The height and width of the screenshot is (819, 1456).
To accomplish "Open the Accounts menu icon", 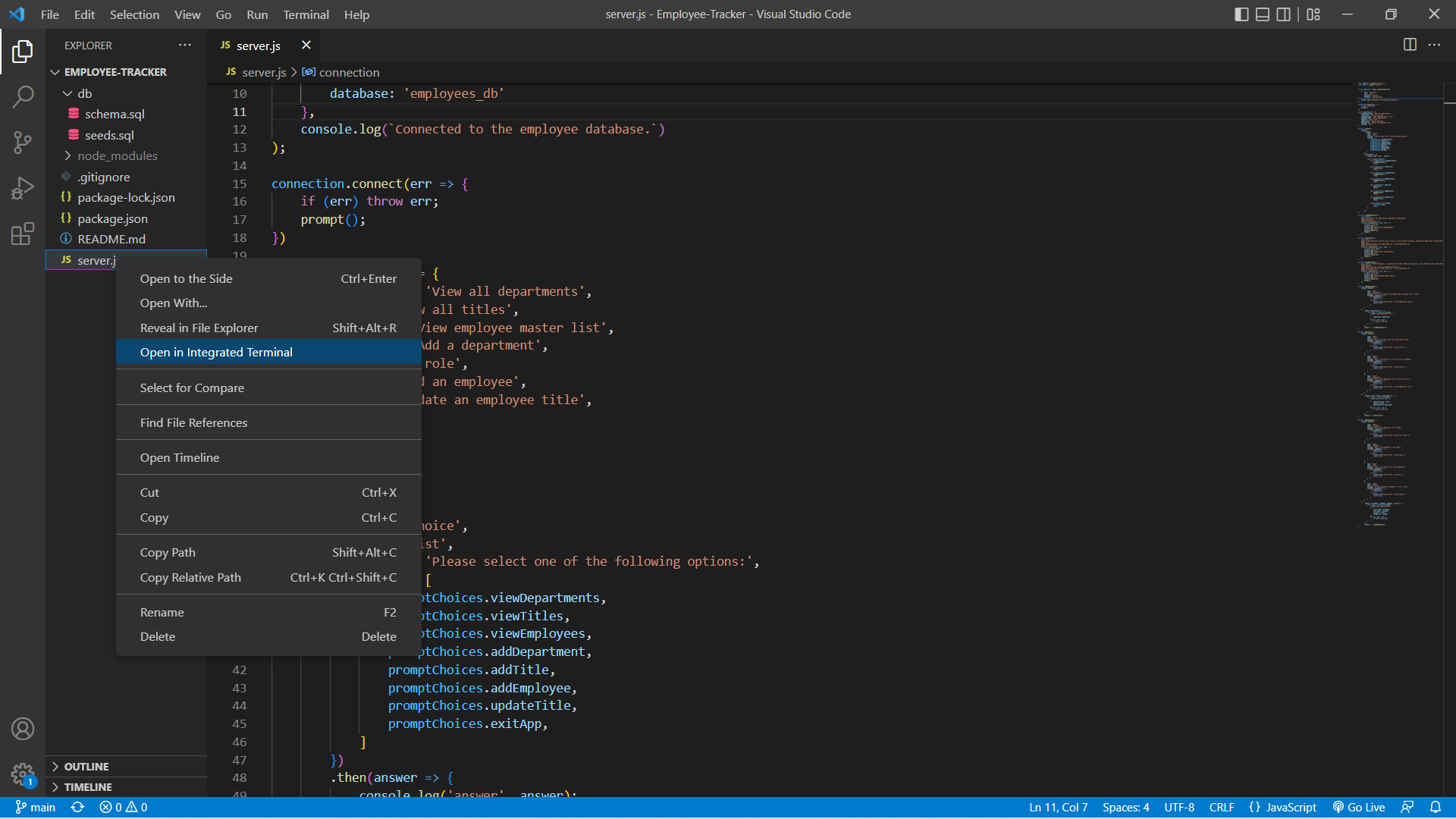I will [x=23, y=729].
